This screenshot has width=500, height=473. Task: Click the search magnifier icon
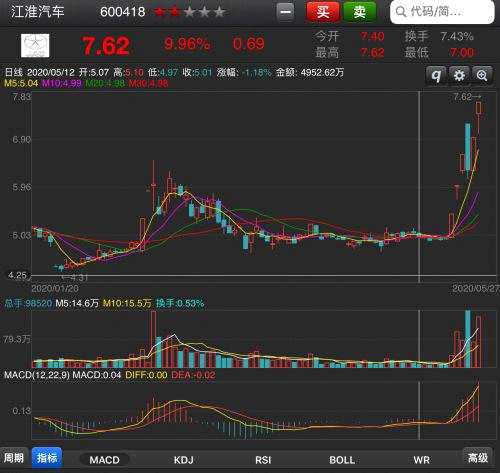[x=401, y=12]
